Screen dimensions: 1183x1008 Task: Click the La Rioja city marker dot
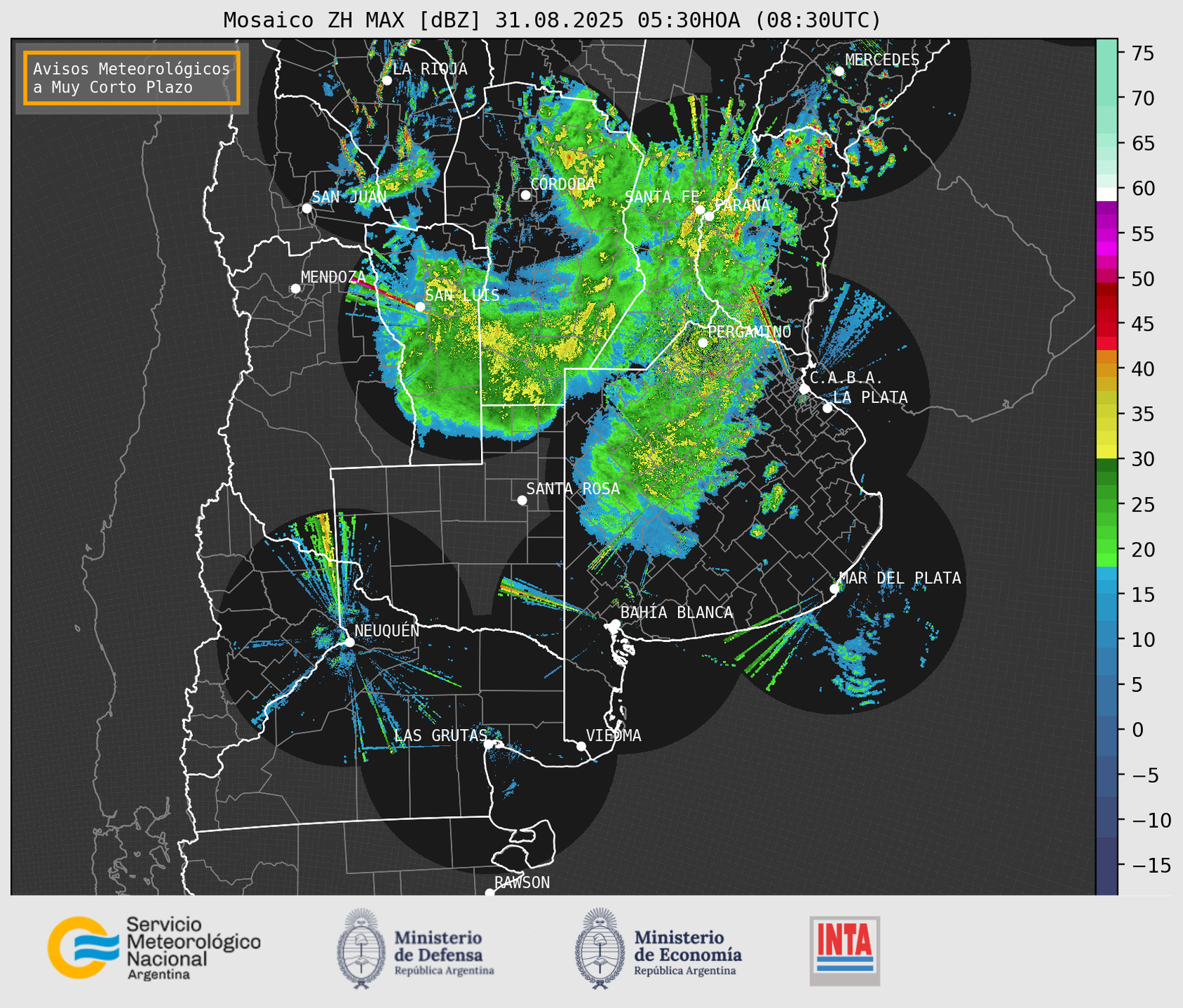coord(386,81)
